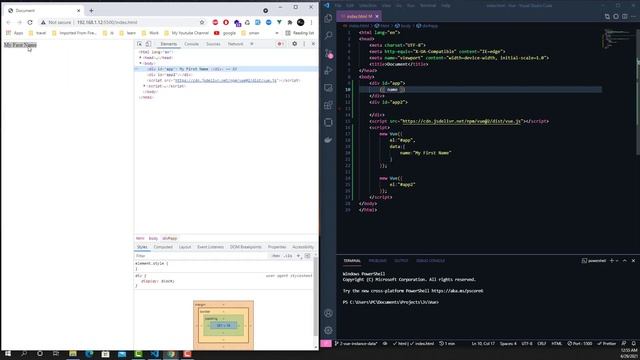Open the Computed tab in styles pane
640x360 pixels.
click(x=163, y=247)
